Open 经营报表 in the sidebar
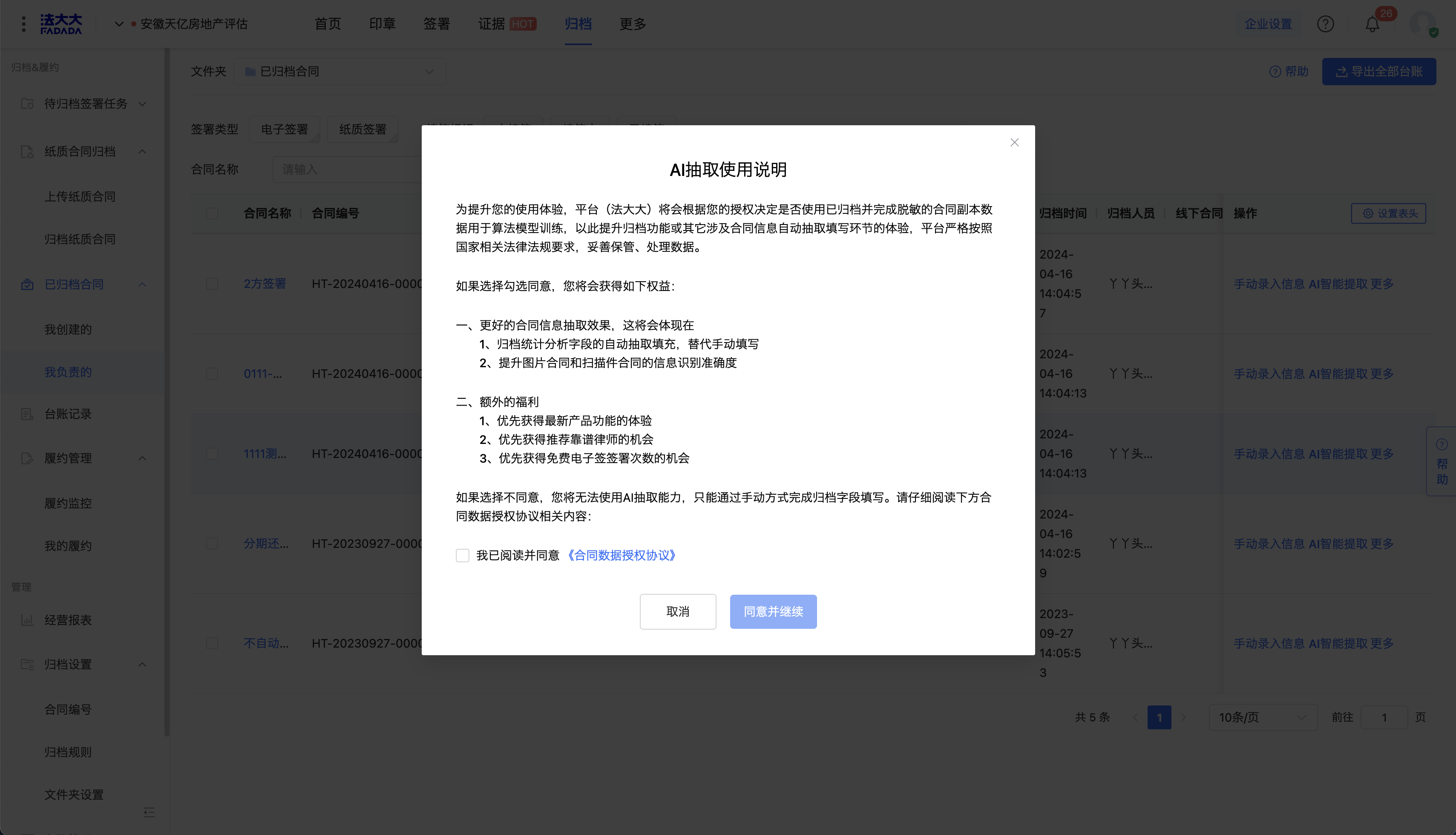This screenshot has width=1456, height=835. 68,620
